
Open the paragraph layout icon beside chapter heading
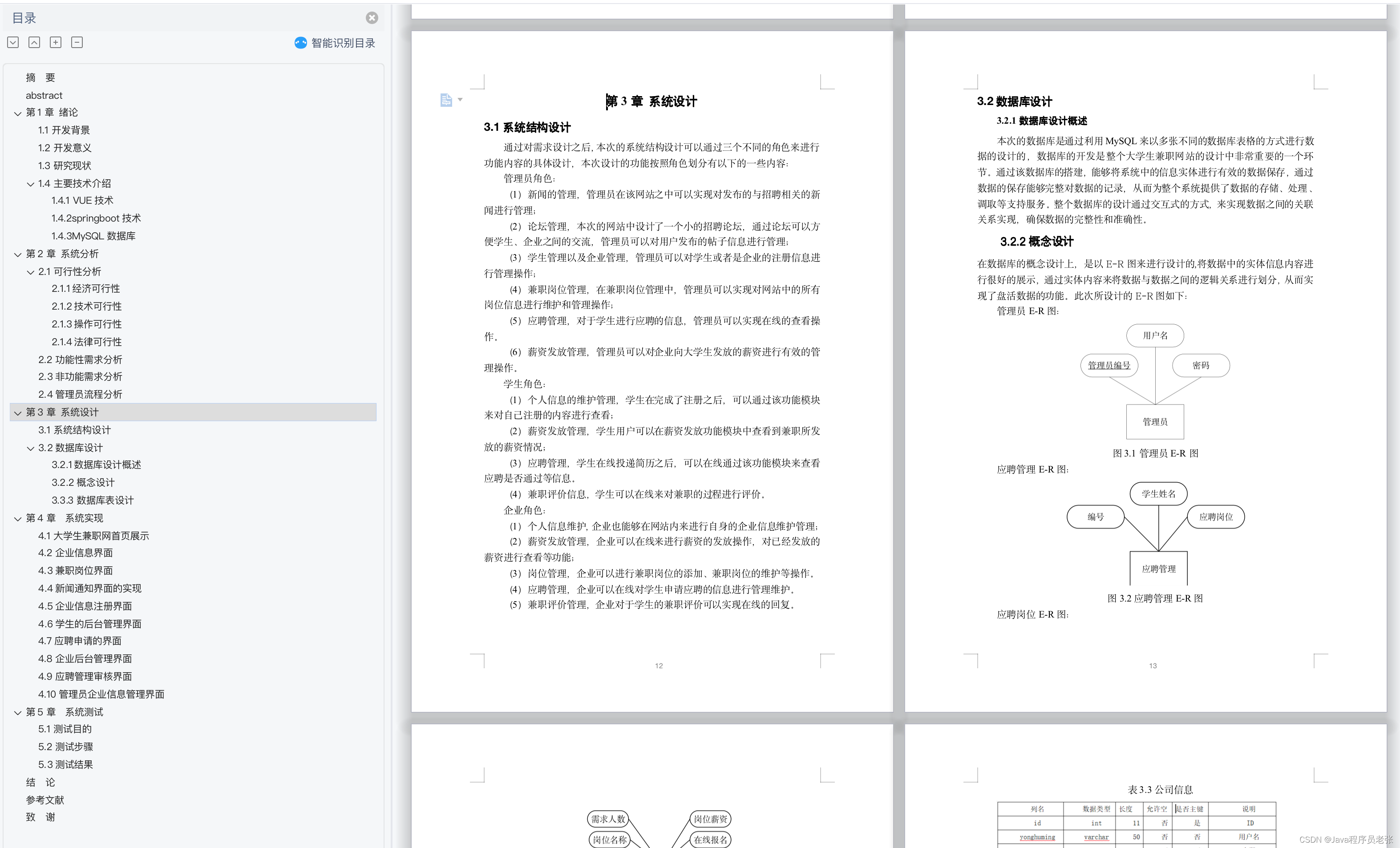[446, 100]
